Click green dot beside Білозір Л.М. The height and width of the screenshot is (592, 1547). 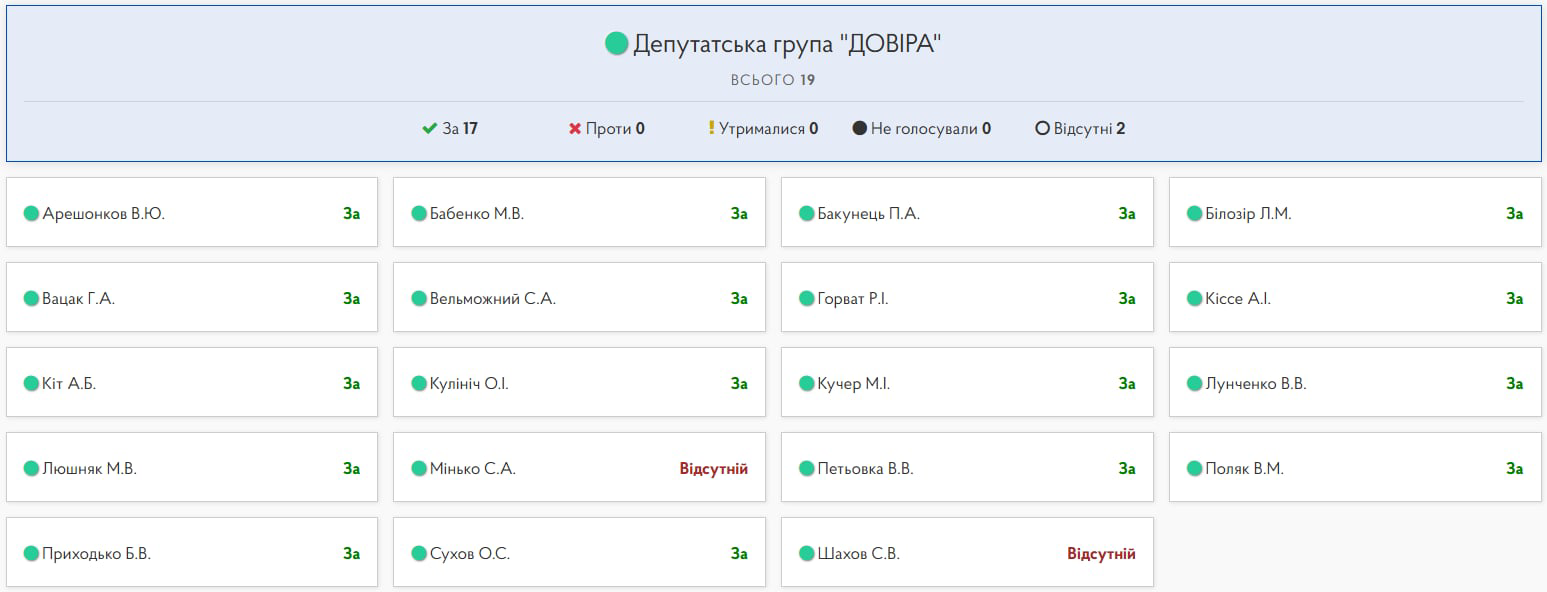pyautogui.click(x=1194, y=213)
